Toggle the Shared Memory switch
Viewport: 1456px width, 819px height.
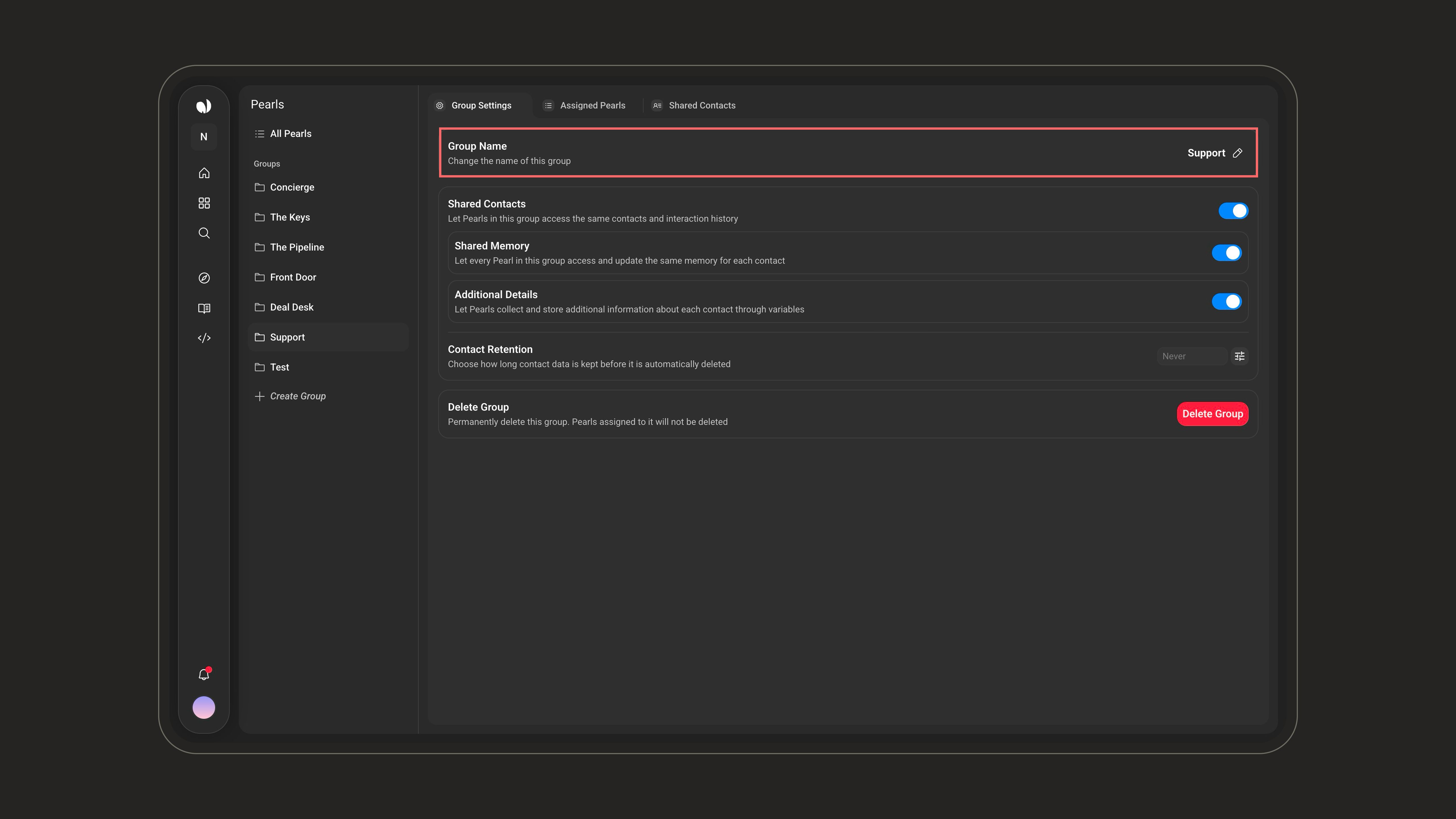[x=1227, y=253]
